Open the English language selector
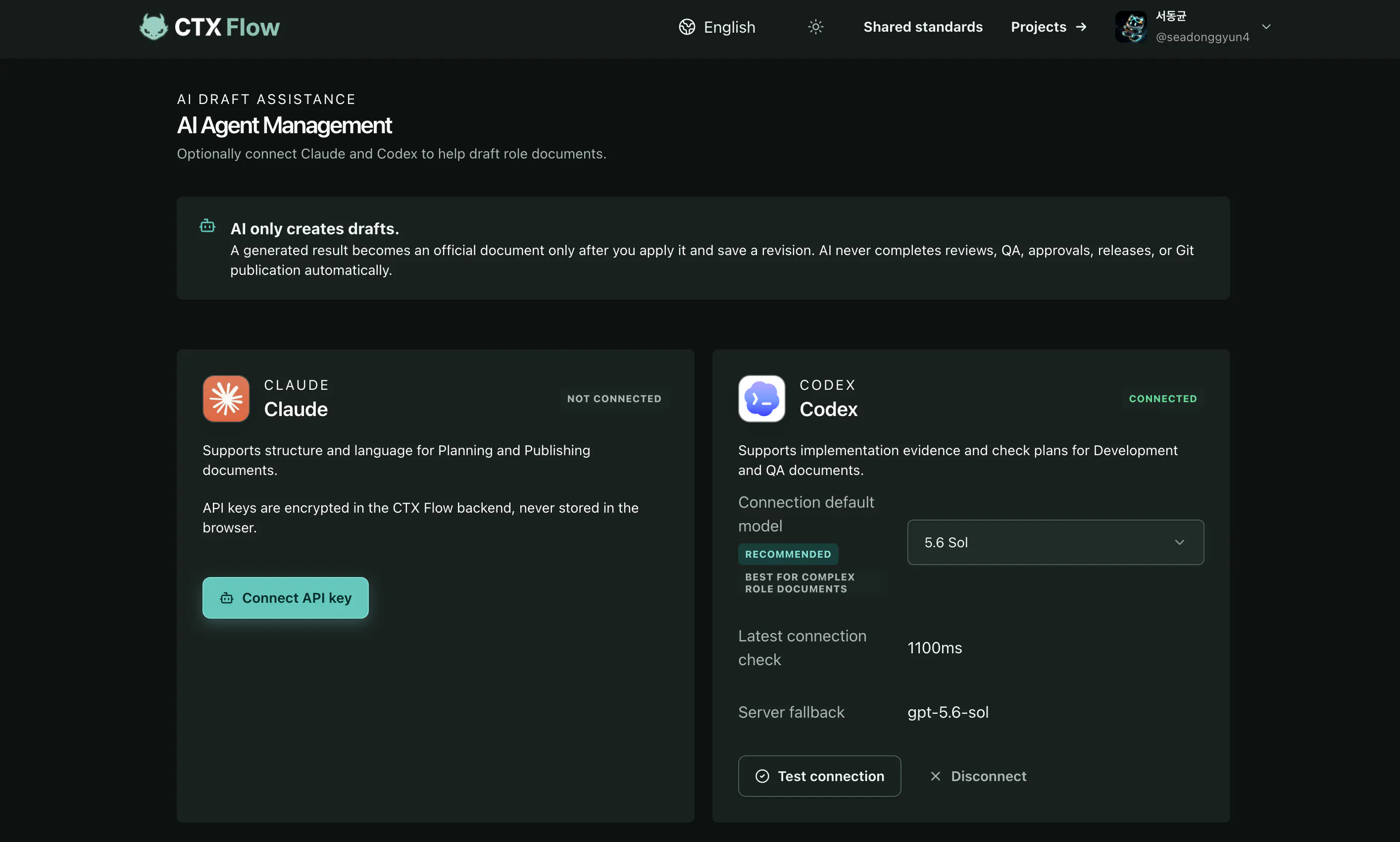The image size is (1400, 842). [x=717, y=27]
